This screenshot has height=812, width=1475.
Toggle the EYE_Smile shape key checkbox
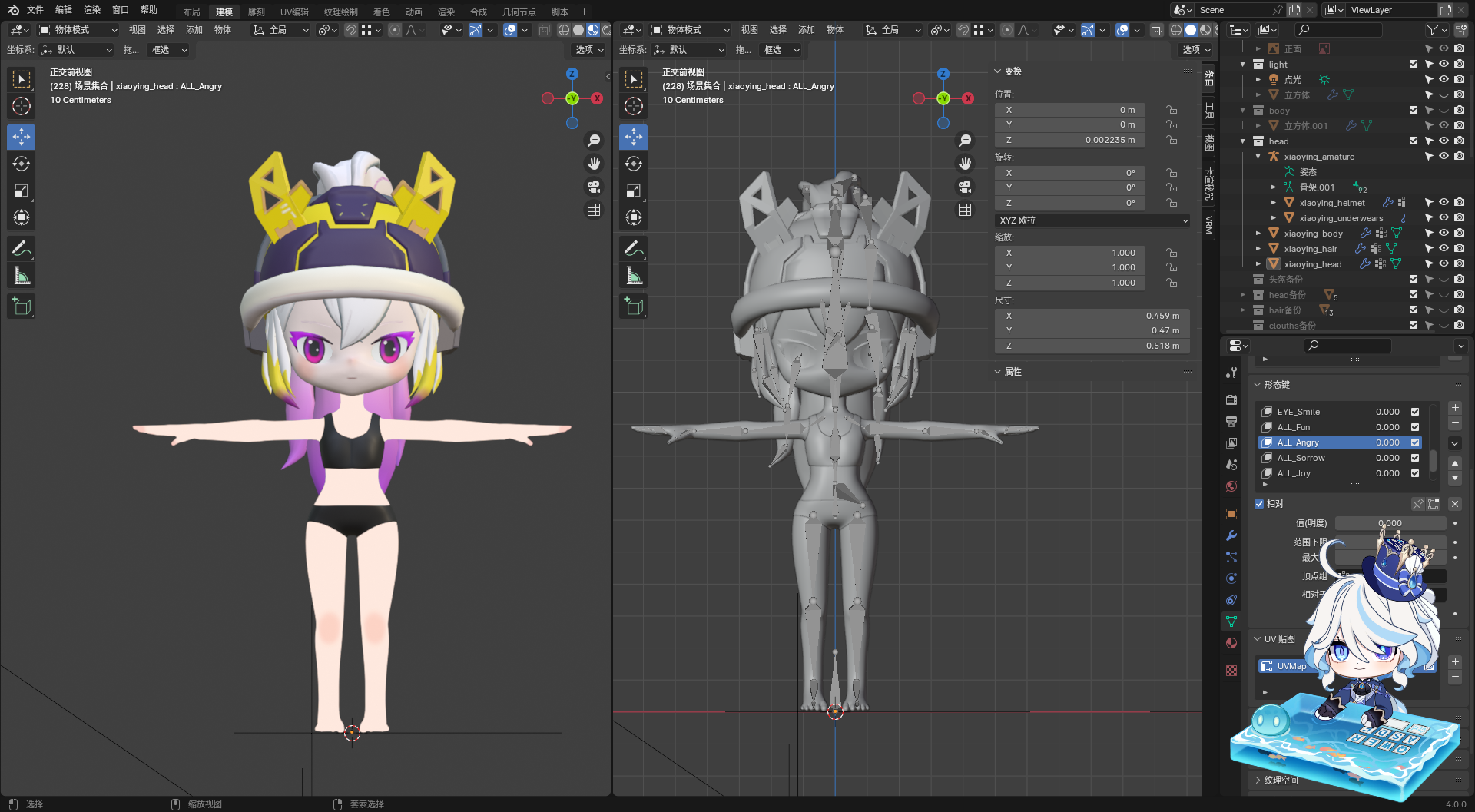1415,412
